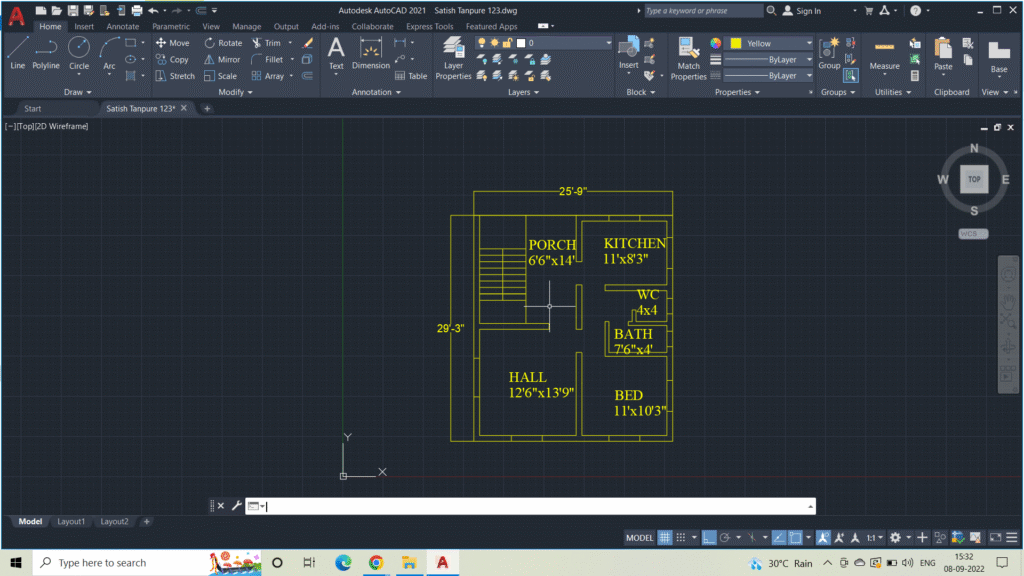The width and height of the screenshot is (1024, 576).
Task: Expand the Properties panel
Action: 737,92
